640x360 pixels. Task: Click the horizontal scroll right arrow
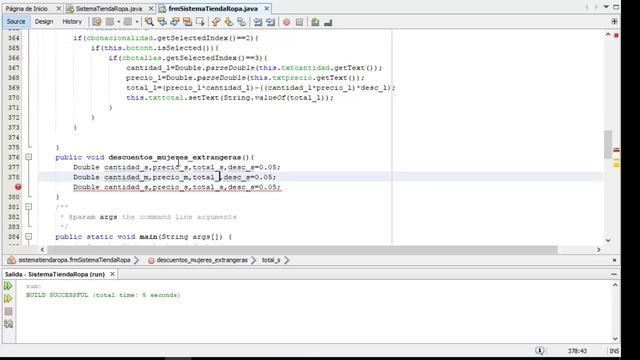pos(599,249)
